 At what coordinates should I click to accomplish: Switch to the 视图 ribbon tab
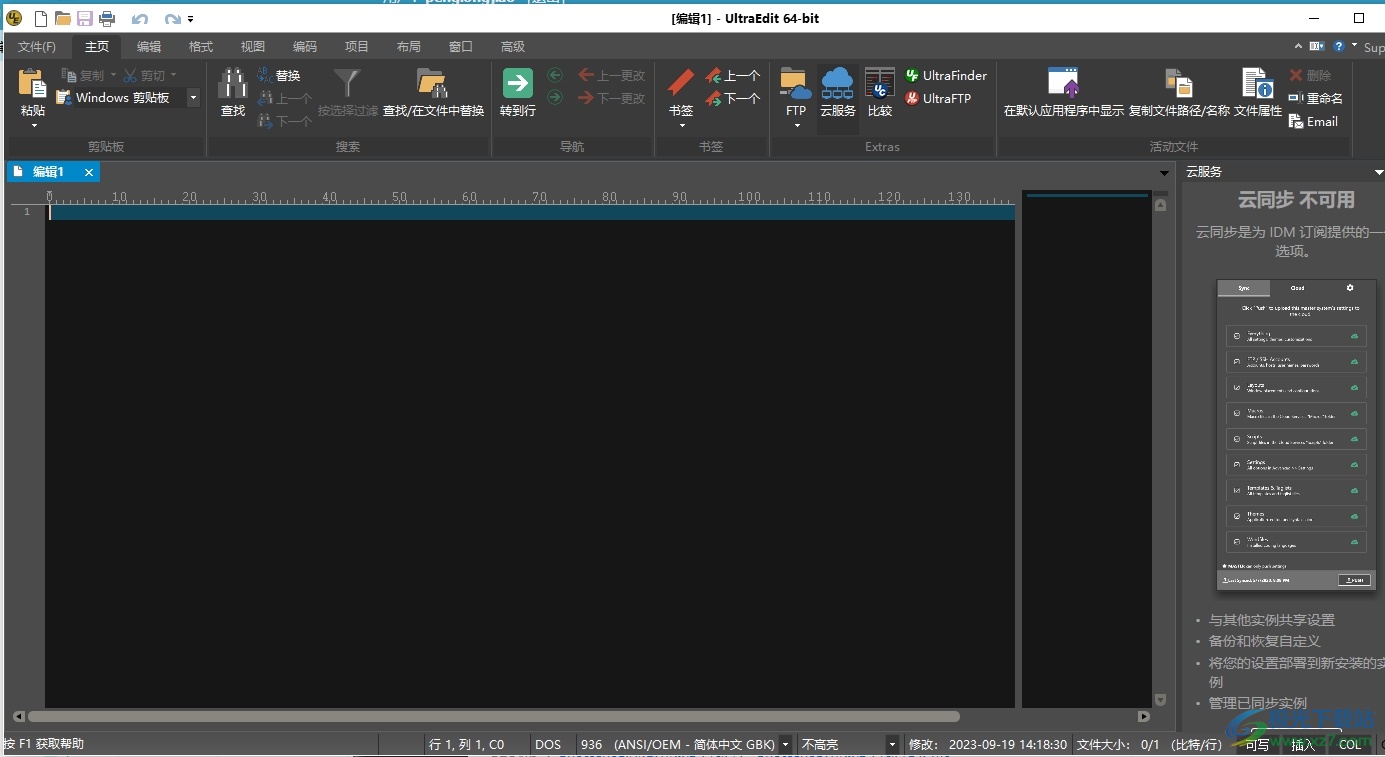coord(253,46)
